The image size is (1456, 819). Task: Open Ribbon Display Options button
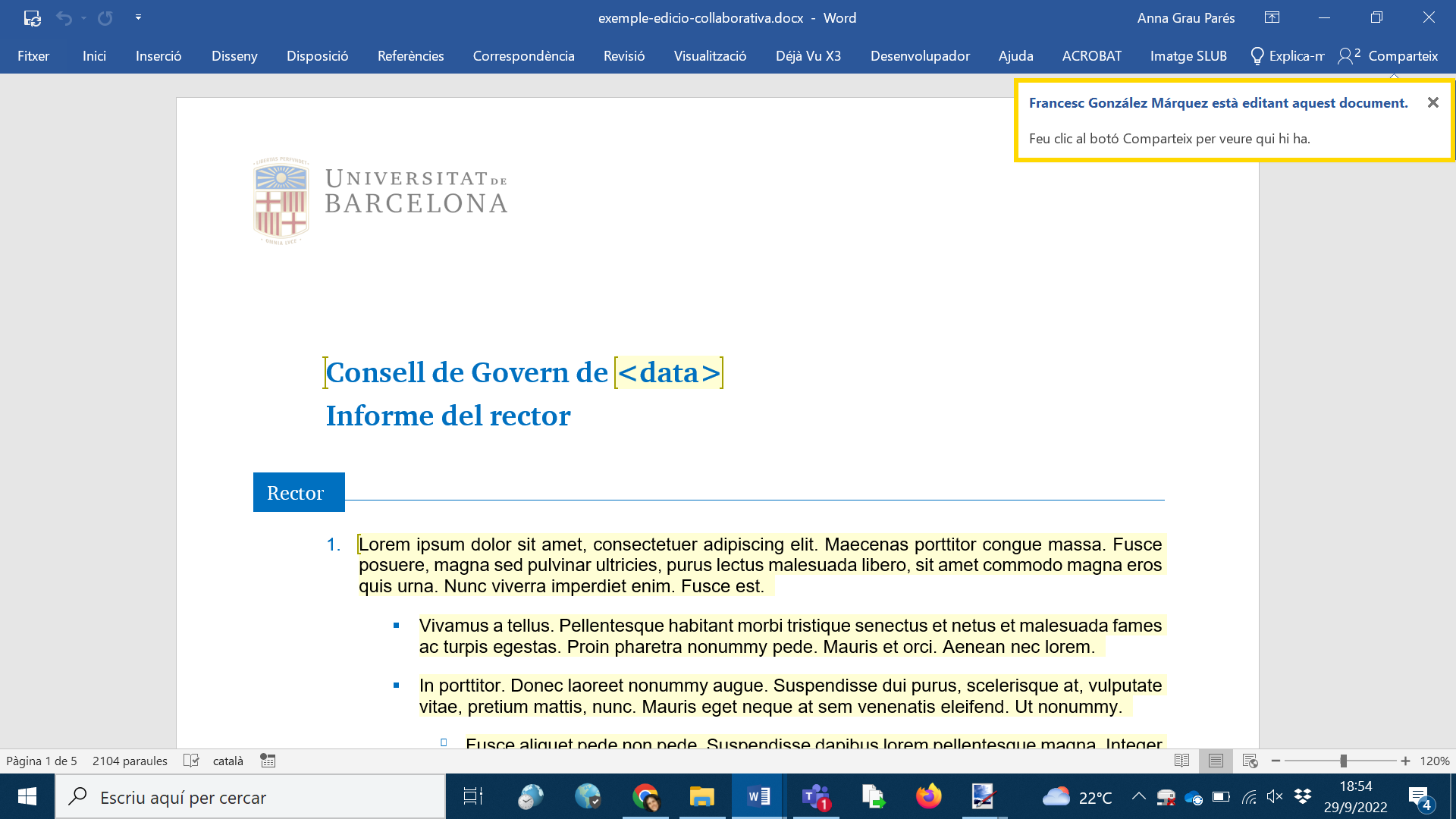coord(1272,17)
